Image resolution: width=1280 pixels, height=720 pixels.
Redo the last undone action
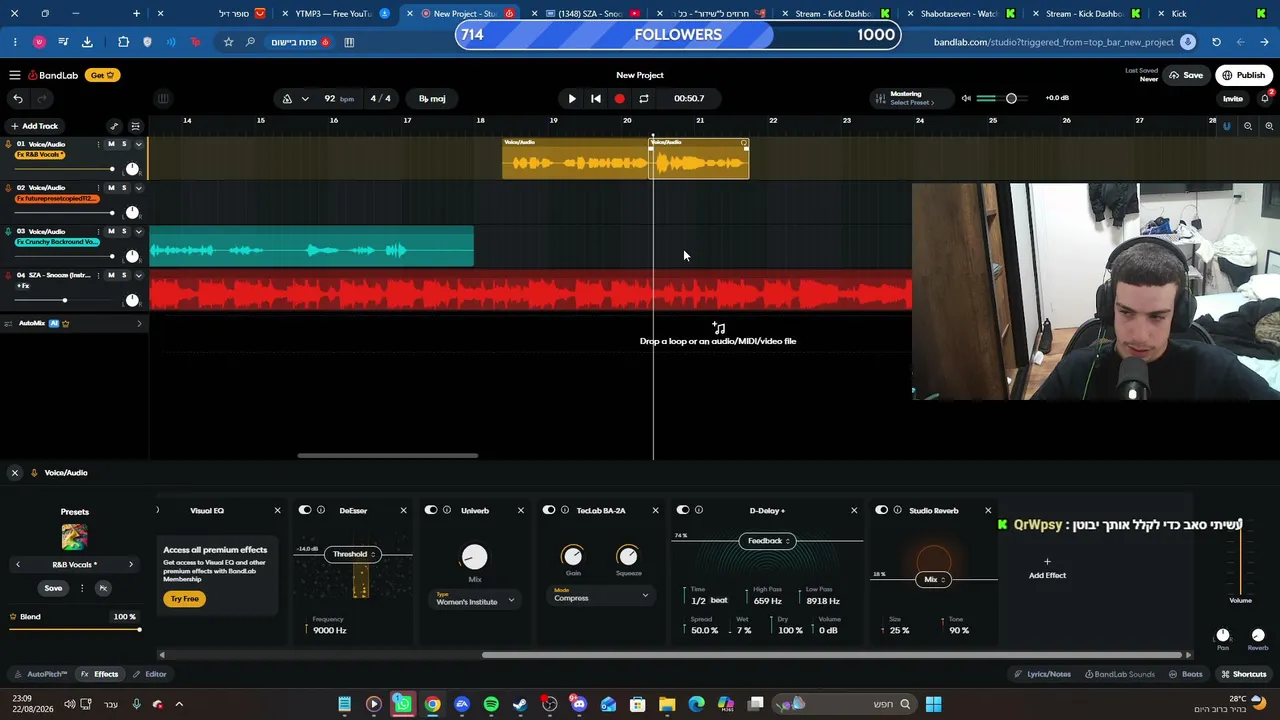point(42,98)
